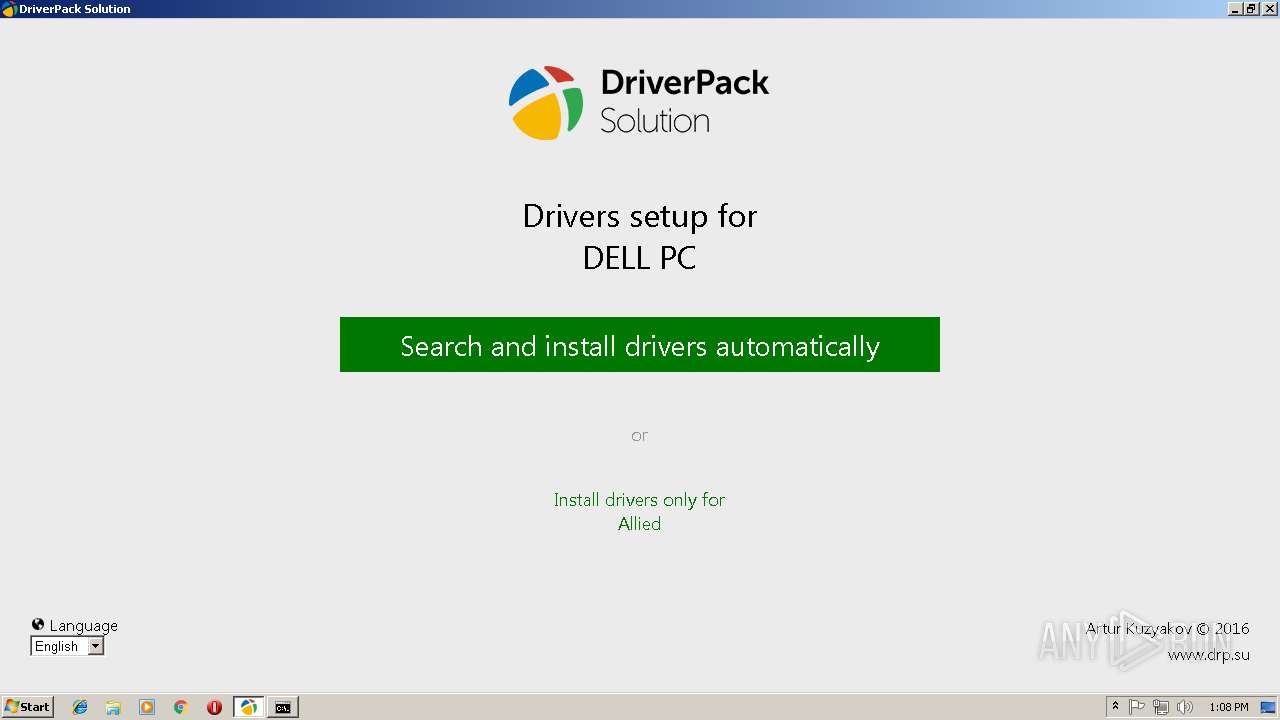The width and height of the screenshot is (1280, 720).
Task: Open the www.drp.su website link
Action: [x=1208, y=655]
